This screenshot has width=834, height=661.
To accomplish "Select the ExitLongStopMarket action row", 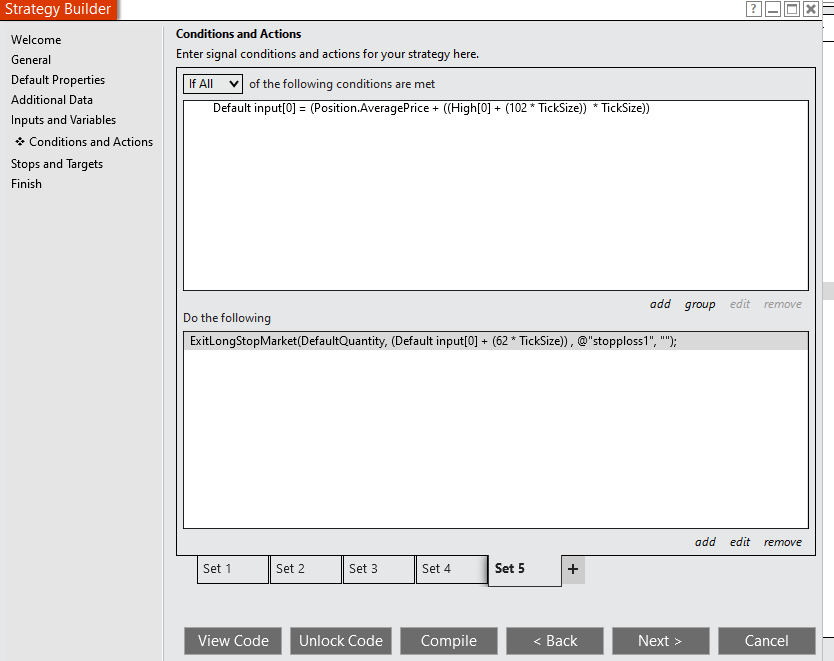I will click(x=496, y=341).
